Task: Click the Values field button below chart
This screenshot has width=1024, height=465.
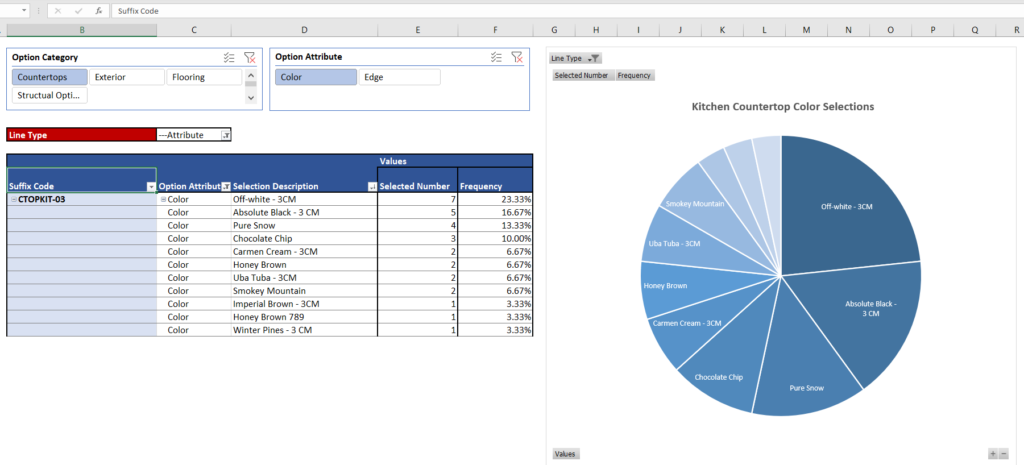Action: point(565,454)
